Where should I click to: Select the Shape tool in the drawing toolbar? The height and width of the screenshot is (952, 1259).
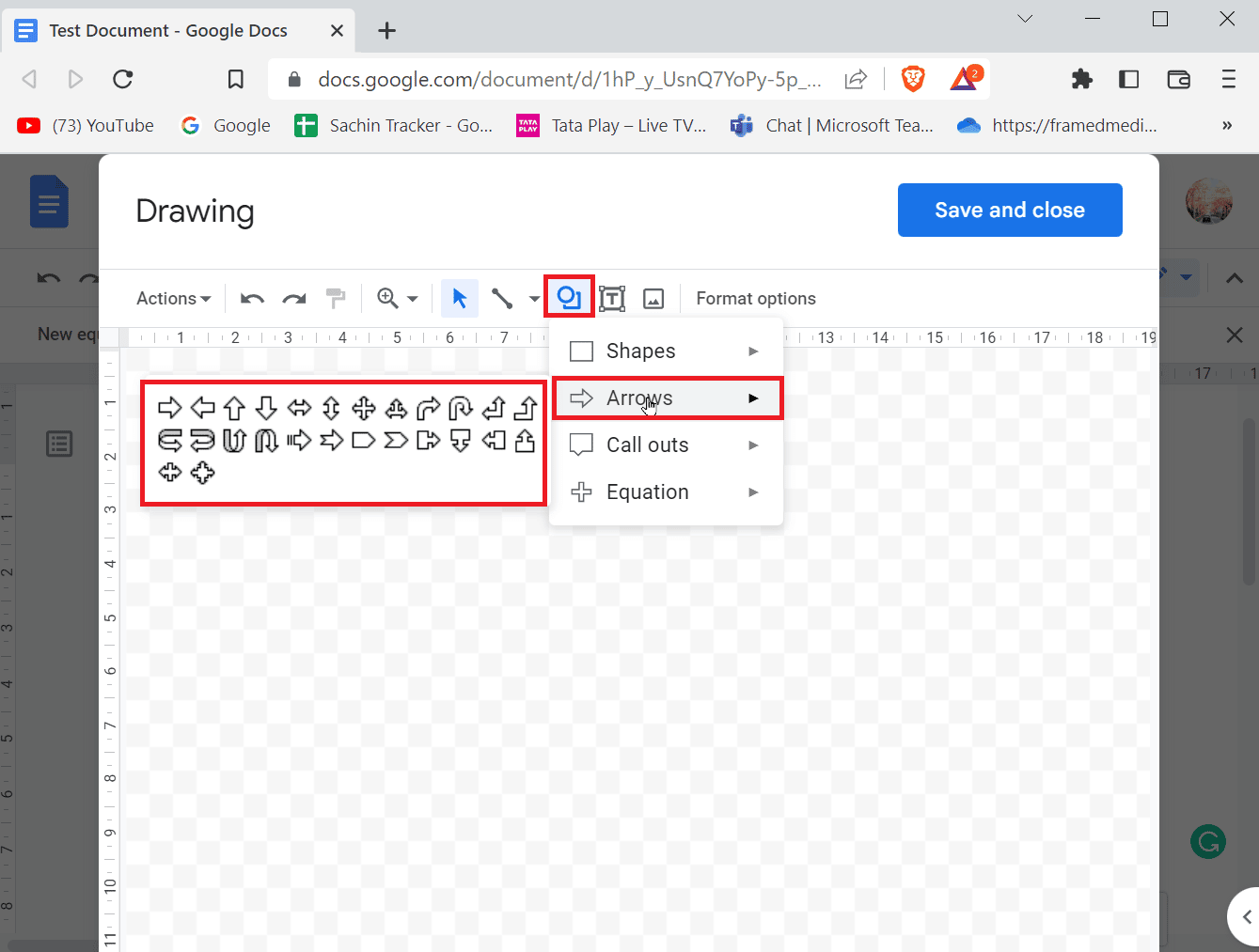click(569, 297)
